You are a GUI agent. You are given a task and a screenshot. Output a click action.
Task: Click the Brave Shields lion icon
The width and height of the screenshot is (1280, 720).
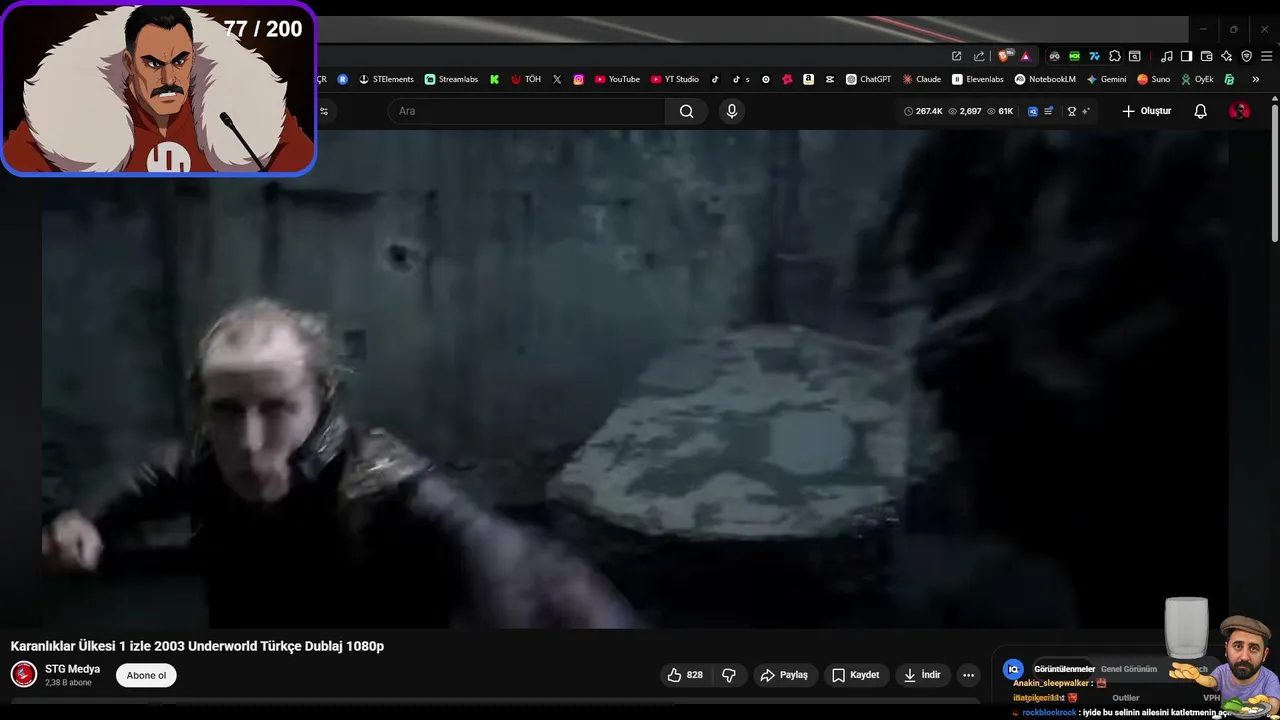(x=1004, y=56)
